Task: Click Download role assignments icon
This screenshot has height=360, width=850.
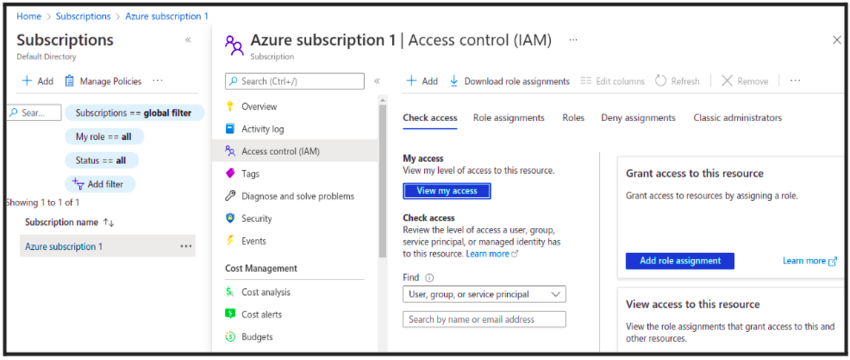Action: [x=454, y=81]
